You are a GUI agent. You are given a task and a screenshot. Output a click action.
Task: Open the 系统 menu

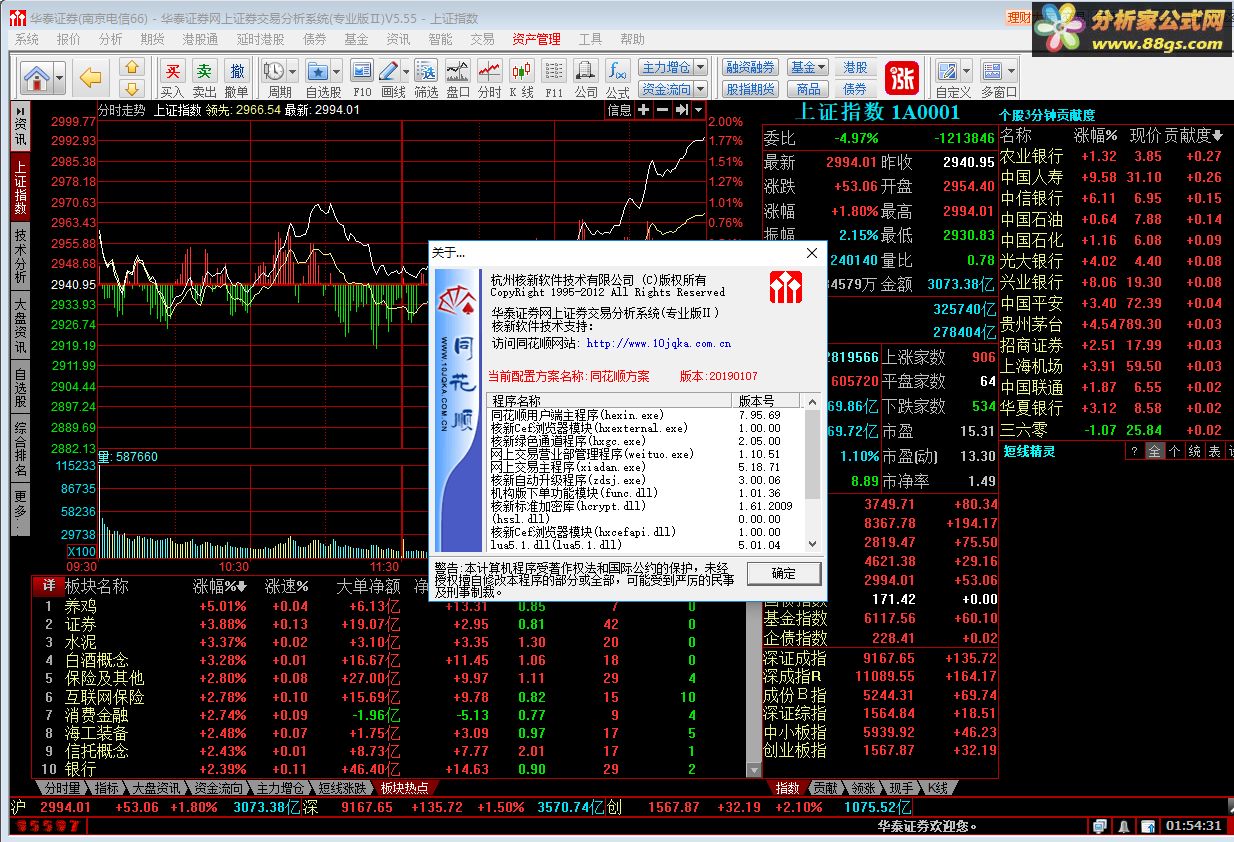point(27,39)
